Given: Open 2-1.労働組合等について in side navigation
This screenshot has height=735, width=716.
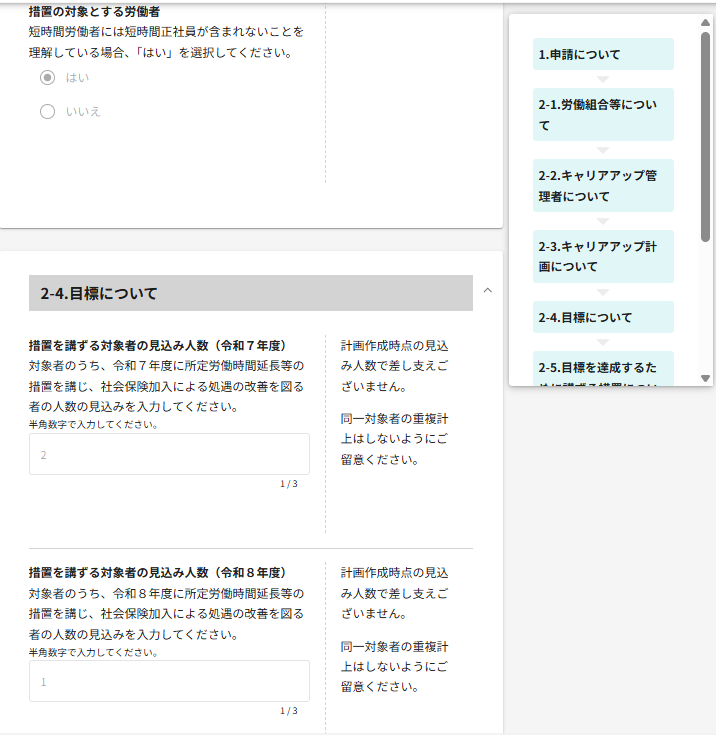Looking at the screenshot, I should tap(602, 114).
